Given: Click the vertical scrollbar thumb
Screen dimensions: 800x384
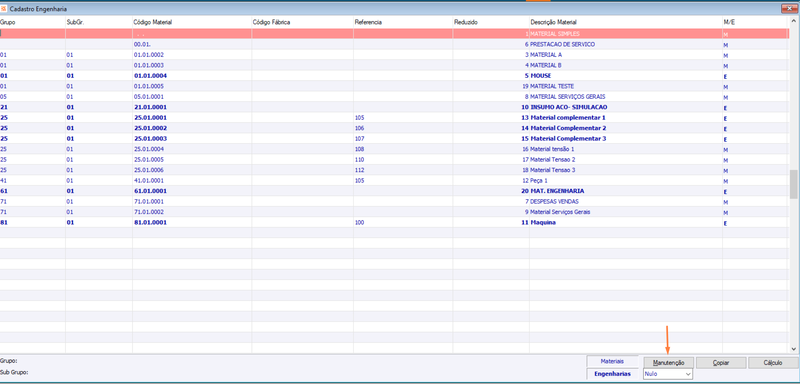Looking at the screenshot, I should [793, 184].
